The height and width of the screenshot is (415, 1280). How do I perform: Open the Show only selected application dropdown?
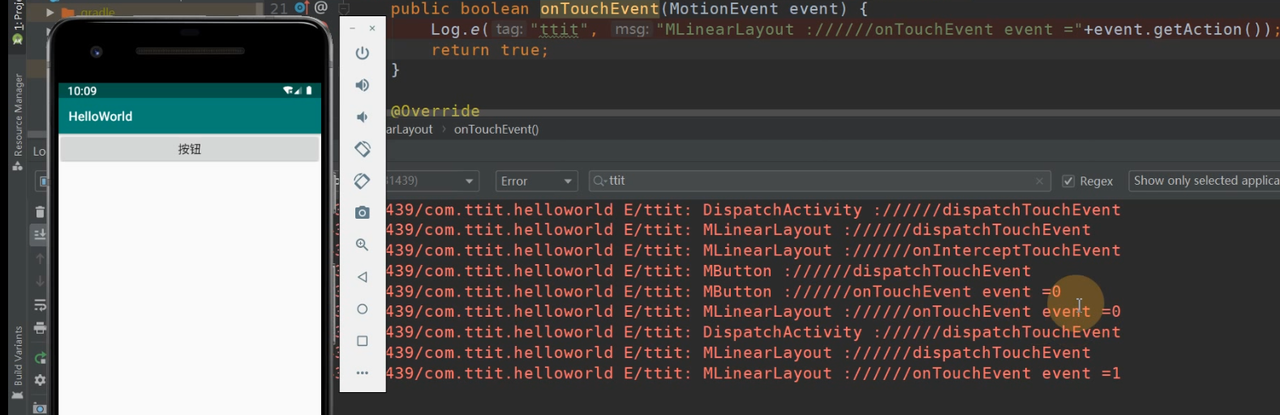coord(1204,181)
